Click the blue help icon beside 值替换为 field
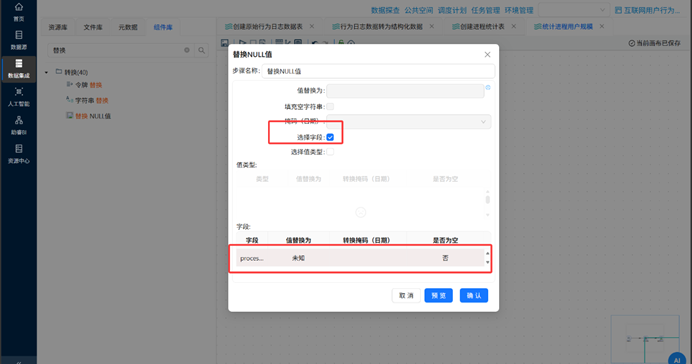 [x=488, y=87]
